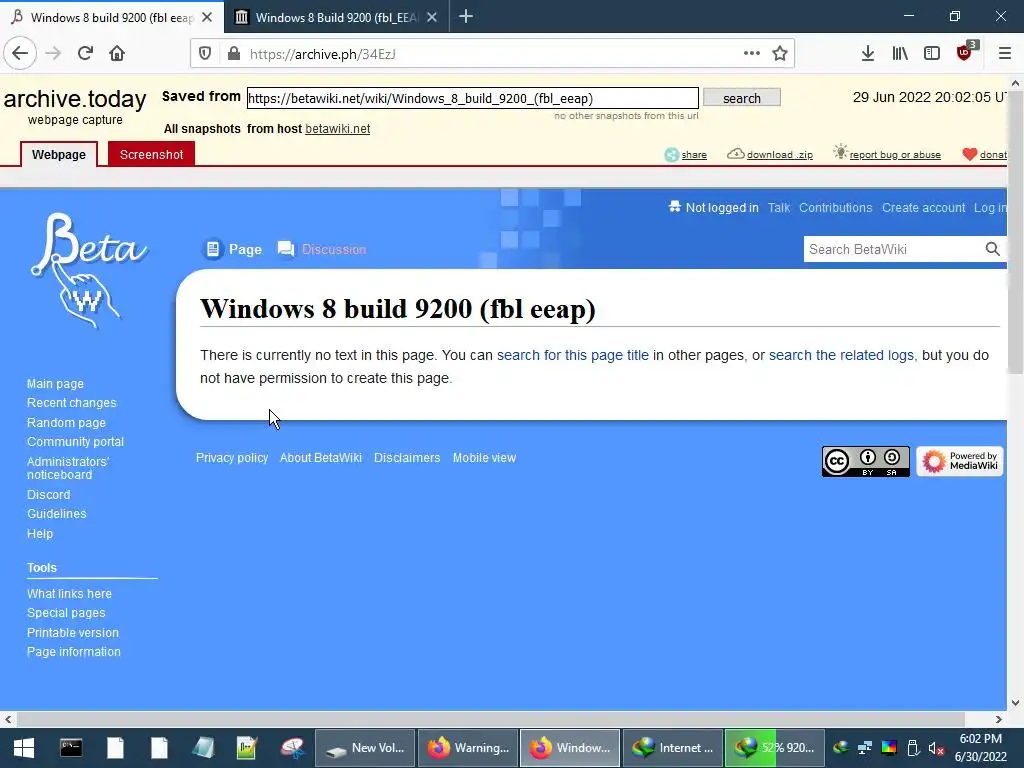Image resolution: width=1024 pixels, height=768 pixels.
Task: Click the archive.today Saved from URL box
Action: [472, 98]
